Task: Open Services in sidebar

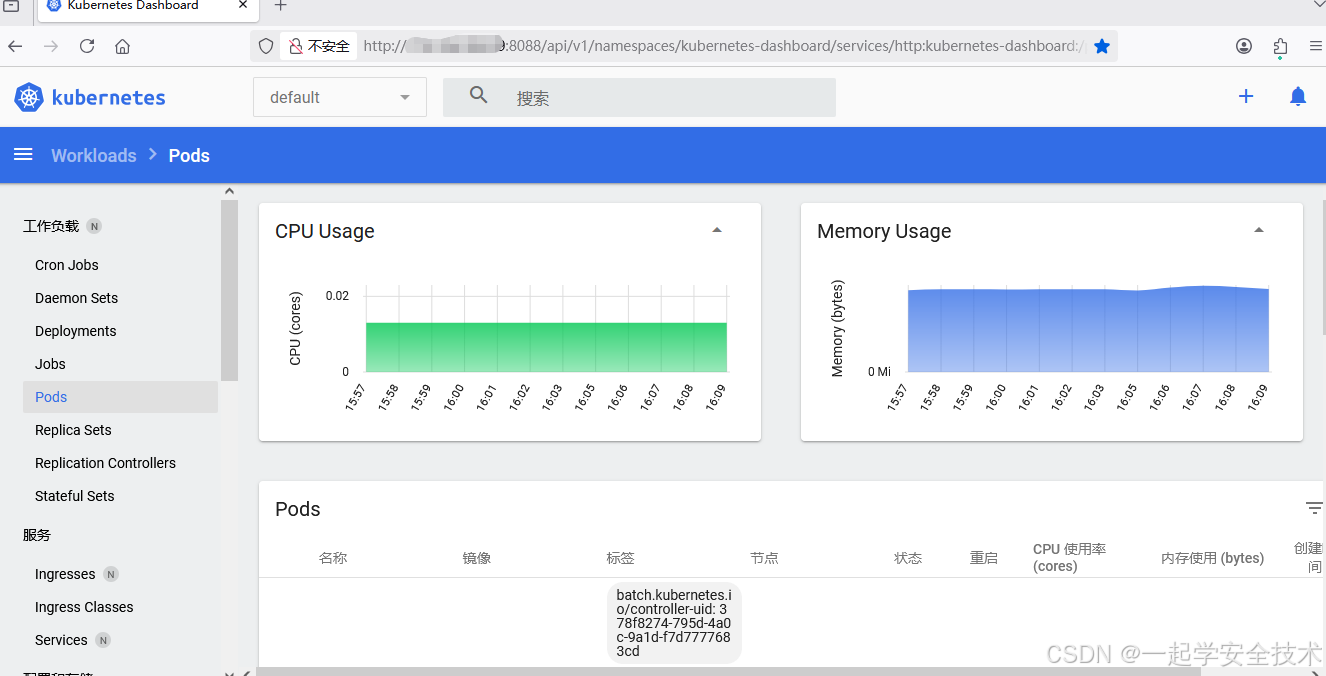Action: (x=61, y=640)
